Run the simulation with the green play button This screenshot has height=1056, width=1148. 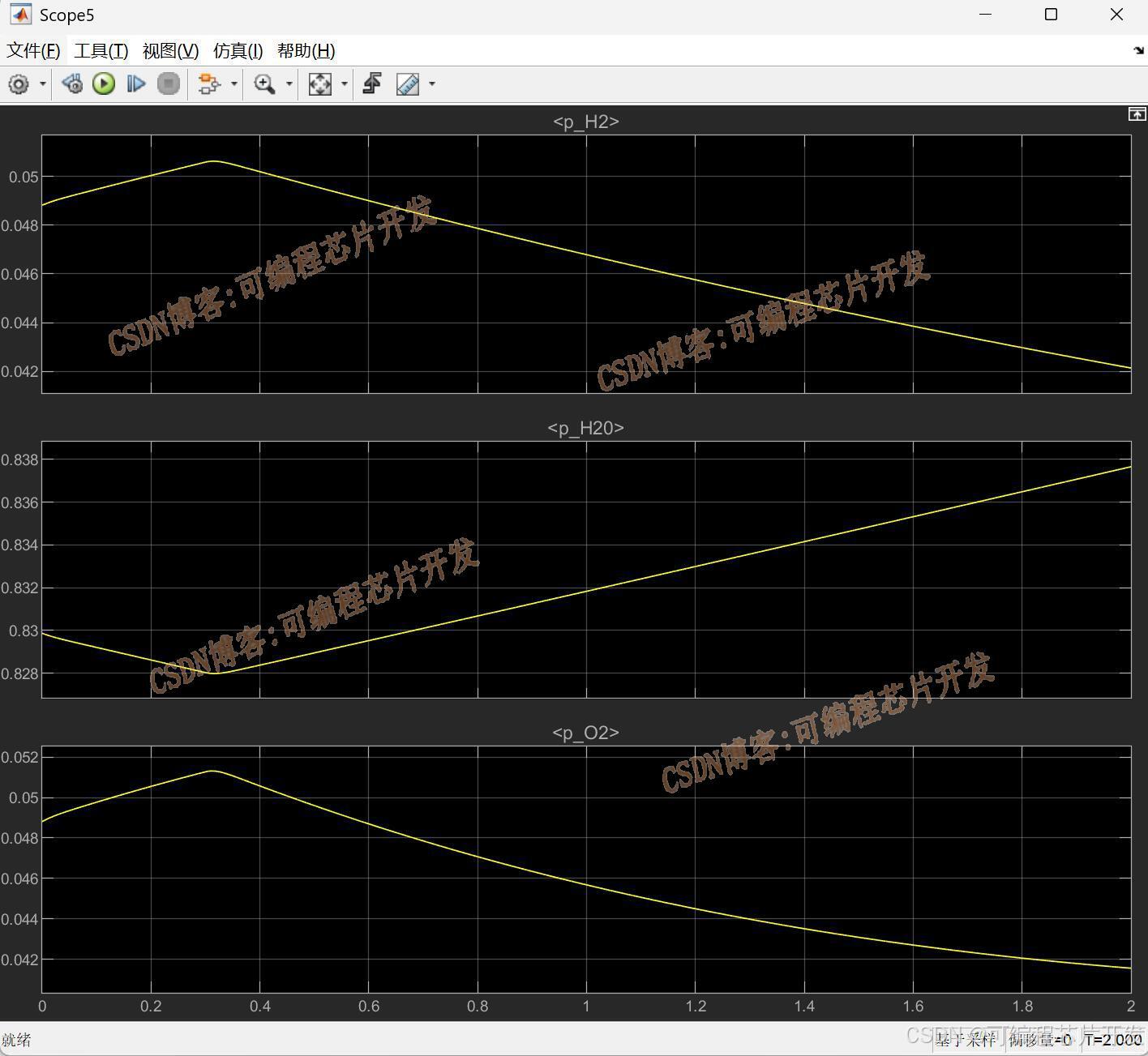tap(104, 84)
